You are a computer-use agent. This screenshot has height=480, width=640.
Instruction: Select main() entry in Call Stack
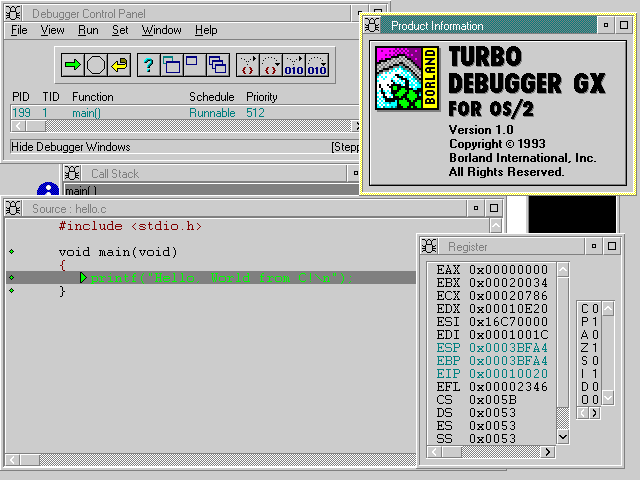click(211, 190)
